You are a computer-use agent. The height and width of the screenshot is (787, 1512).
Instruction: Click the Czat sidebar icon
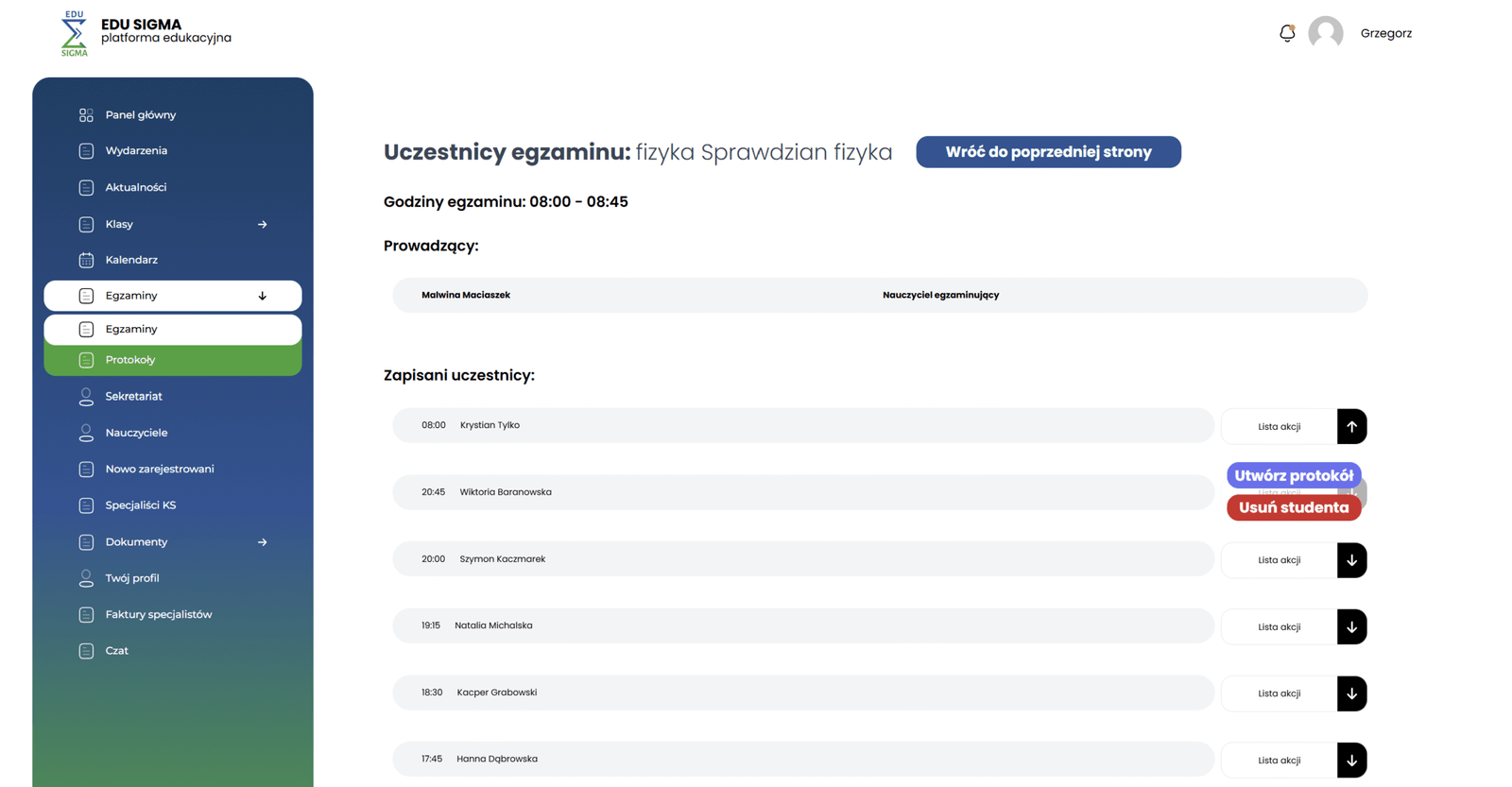86,651
